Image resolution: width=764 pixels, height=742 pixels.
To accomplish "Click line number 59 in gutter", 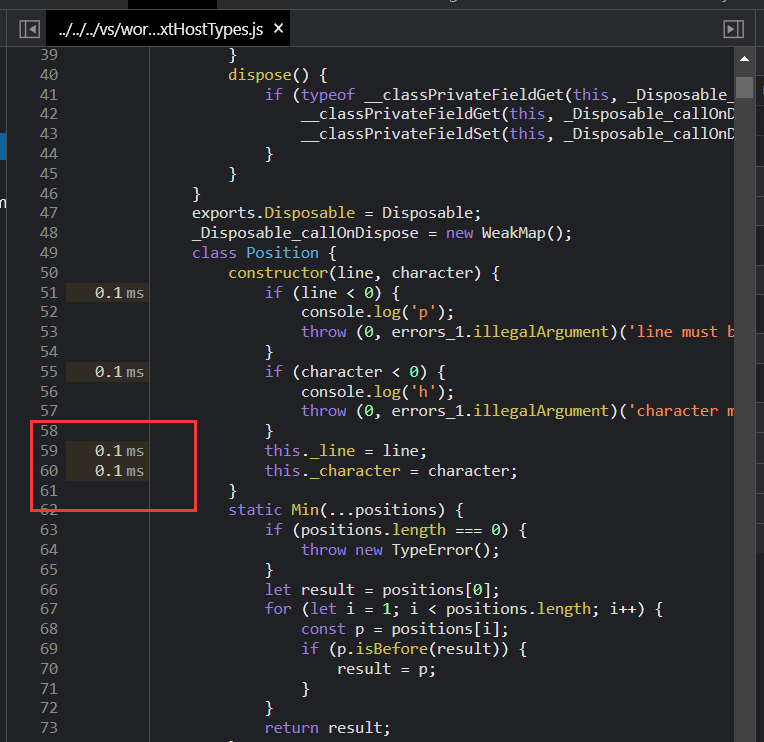I will click(49, 451).
